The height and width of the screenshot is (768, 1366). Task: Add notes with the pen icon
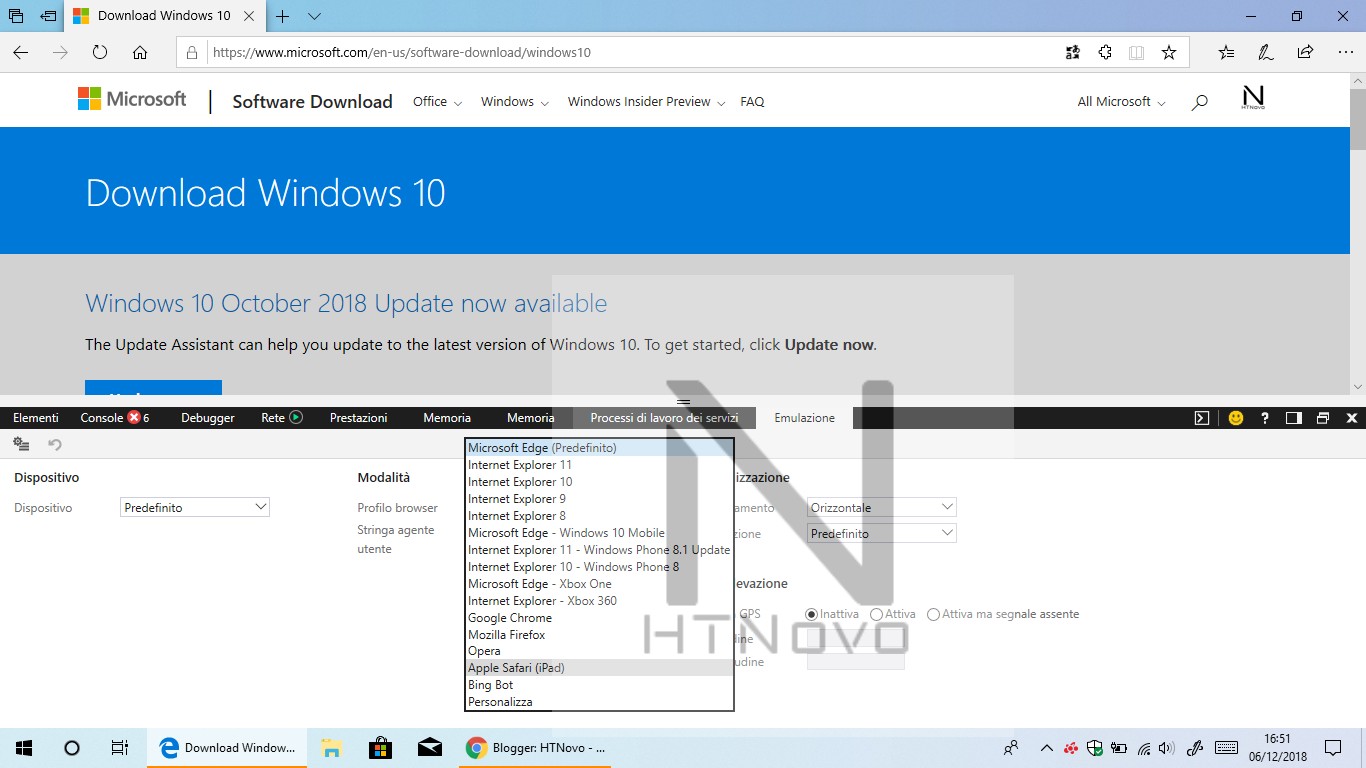tap(1266, 52)
